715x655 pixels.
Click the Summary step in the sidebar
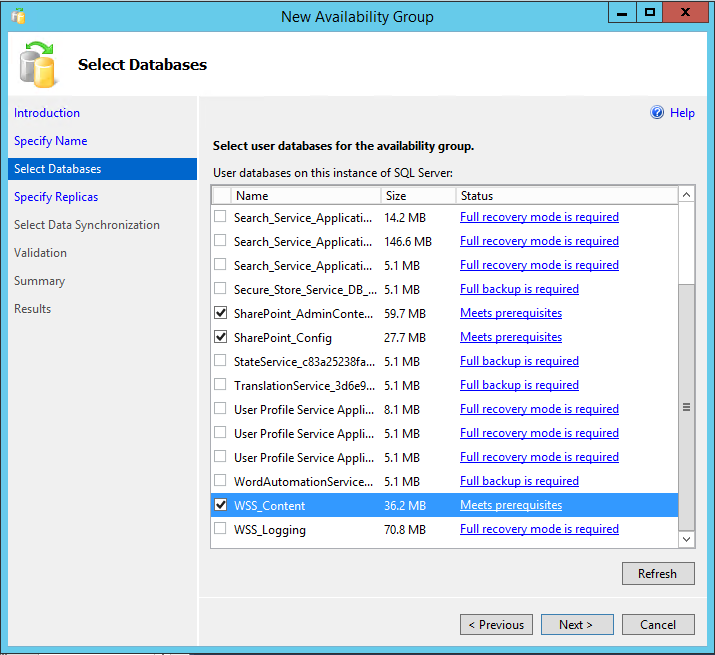click(x=39, y=281)
